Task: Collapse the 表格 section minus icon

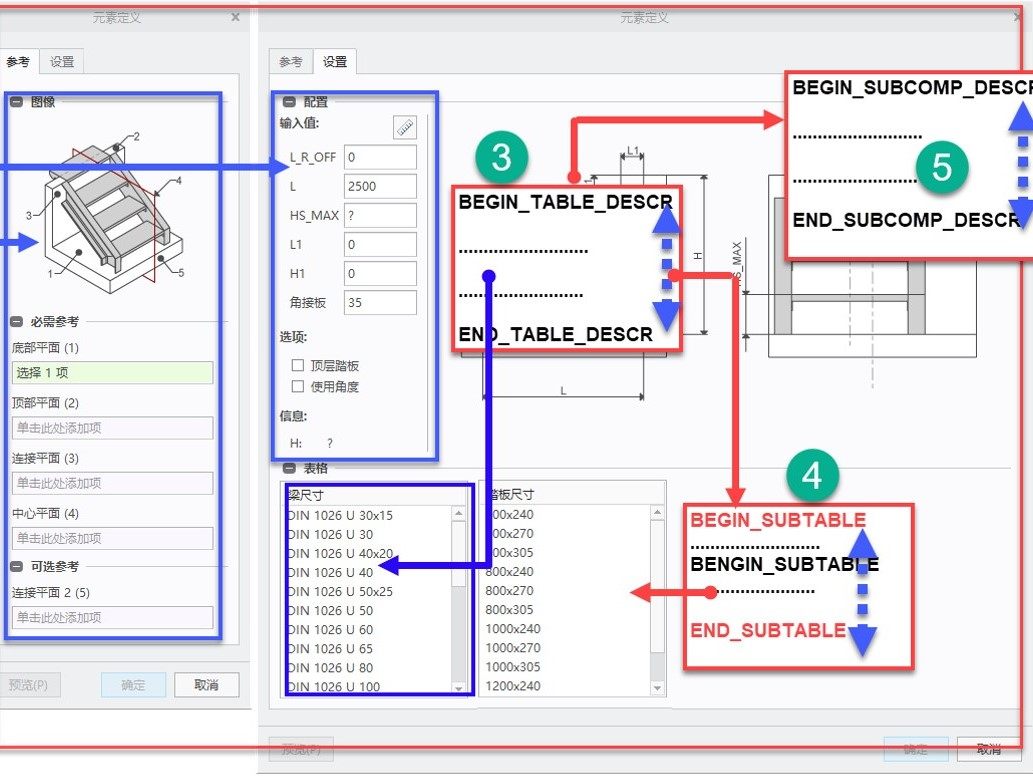Action: [x=289, y=468]
